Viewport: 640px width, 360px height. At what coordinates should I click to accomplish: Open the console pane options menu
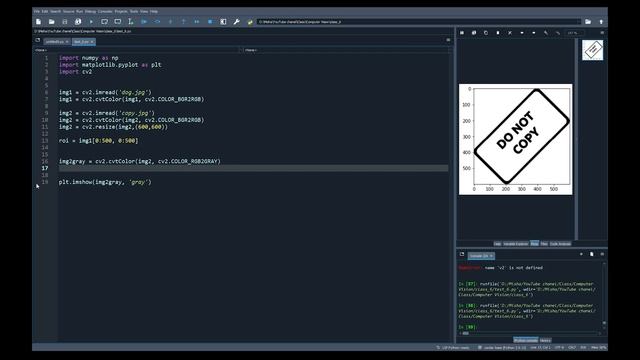pos(602,254)
